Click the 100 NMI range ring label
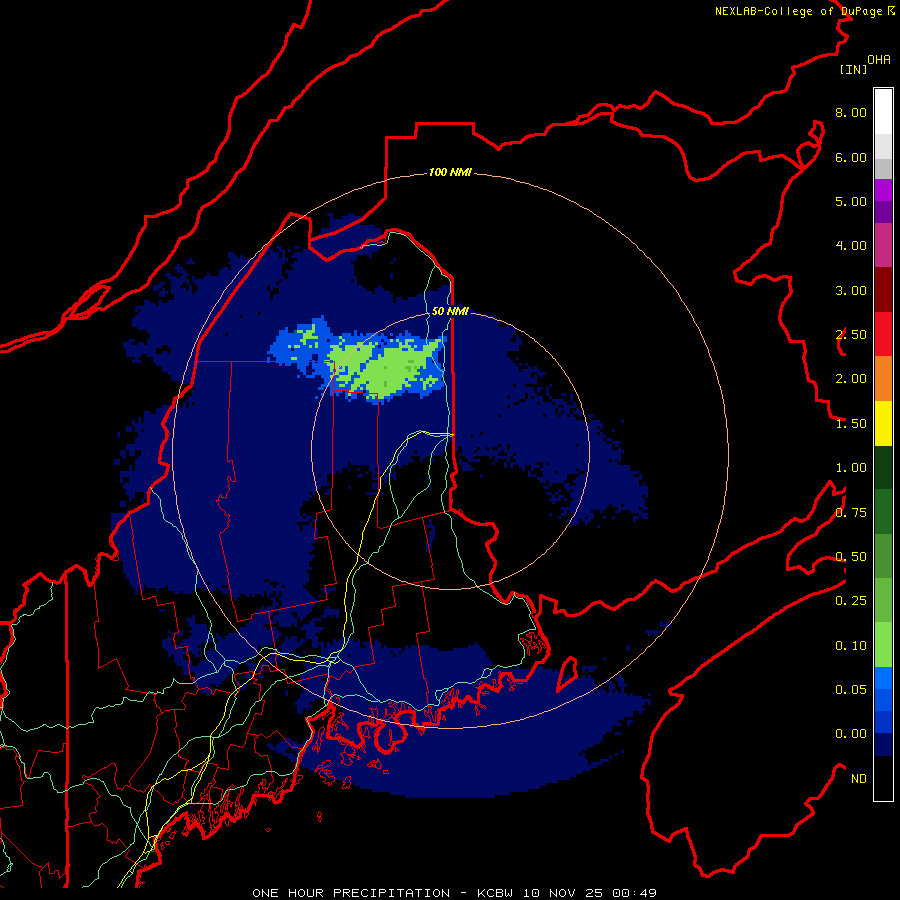900x900 pixels. pos(450,172)
